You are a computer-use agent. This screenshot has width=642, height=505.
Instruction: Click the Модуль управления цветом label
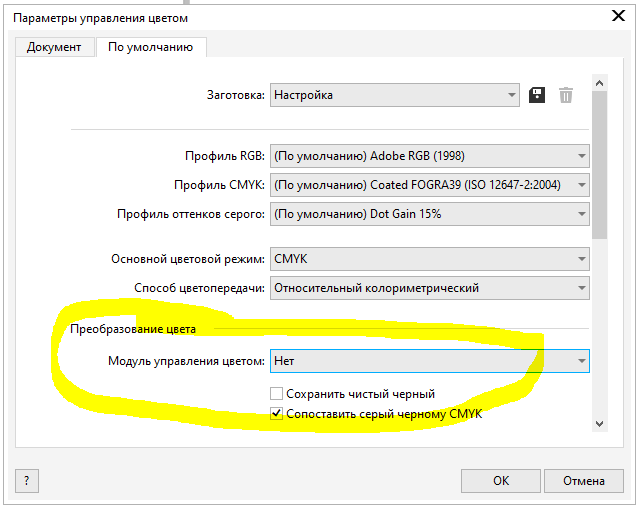pos(186,361)
